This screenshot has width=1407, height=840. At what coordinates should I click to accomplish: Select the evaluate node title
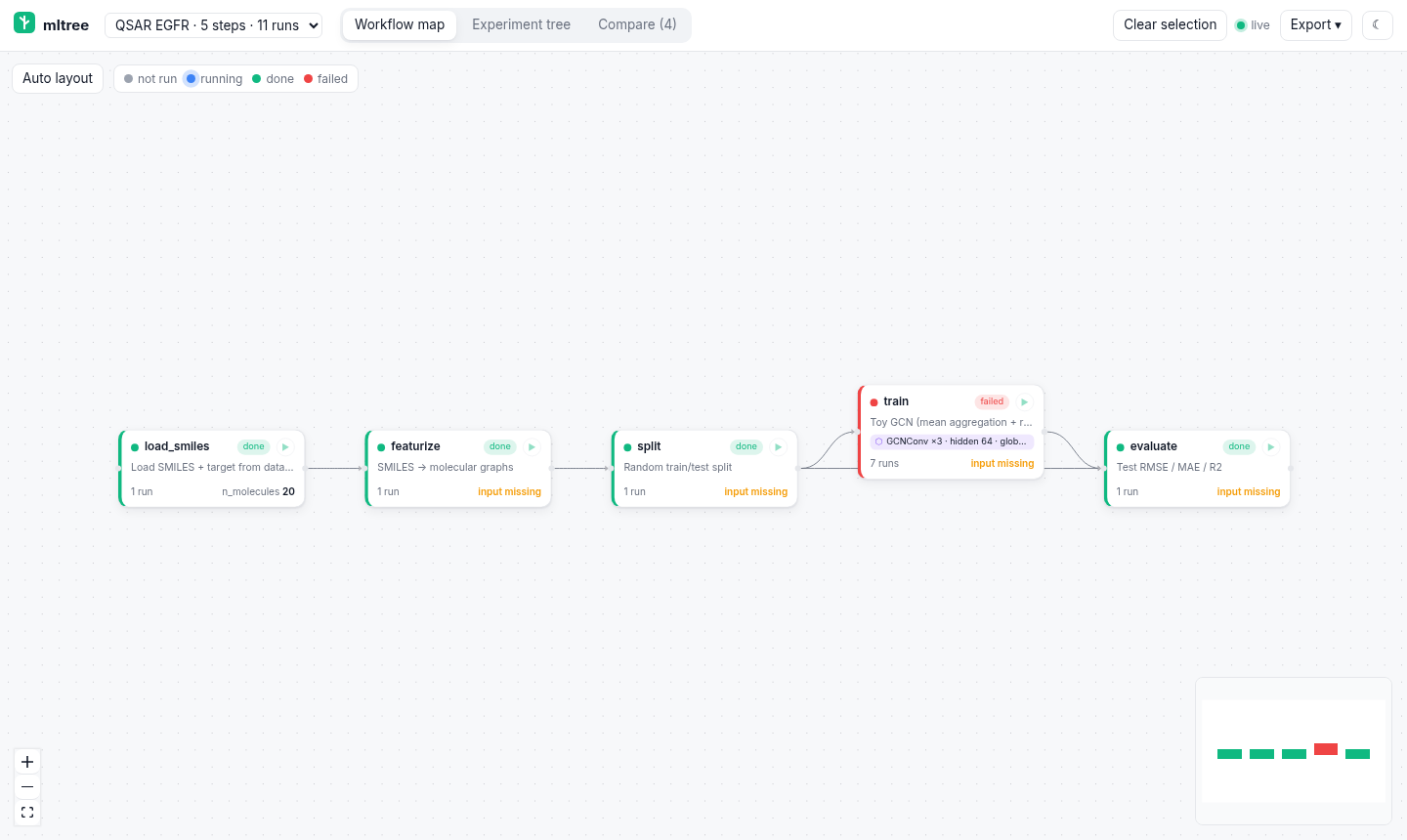[1153, 446]
